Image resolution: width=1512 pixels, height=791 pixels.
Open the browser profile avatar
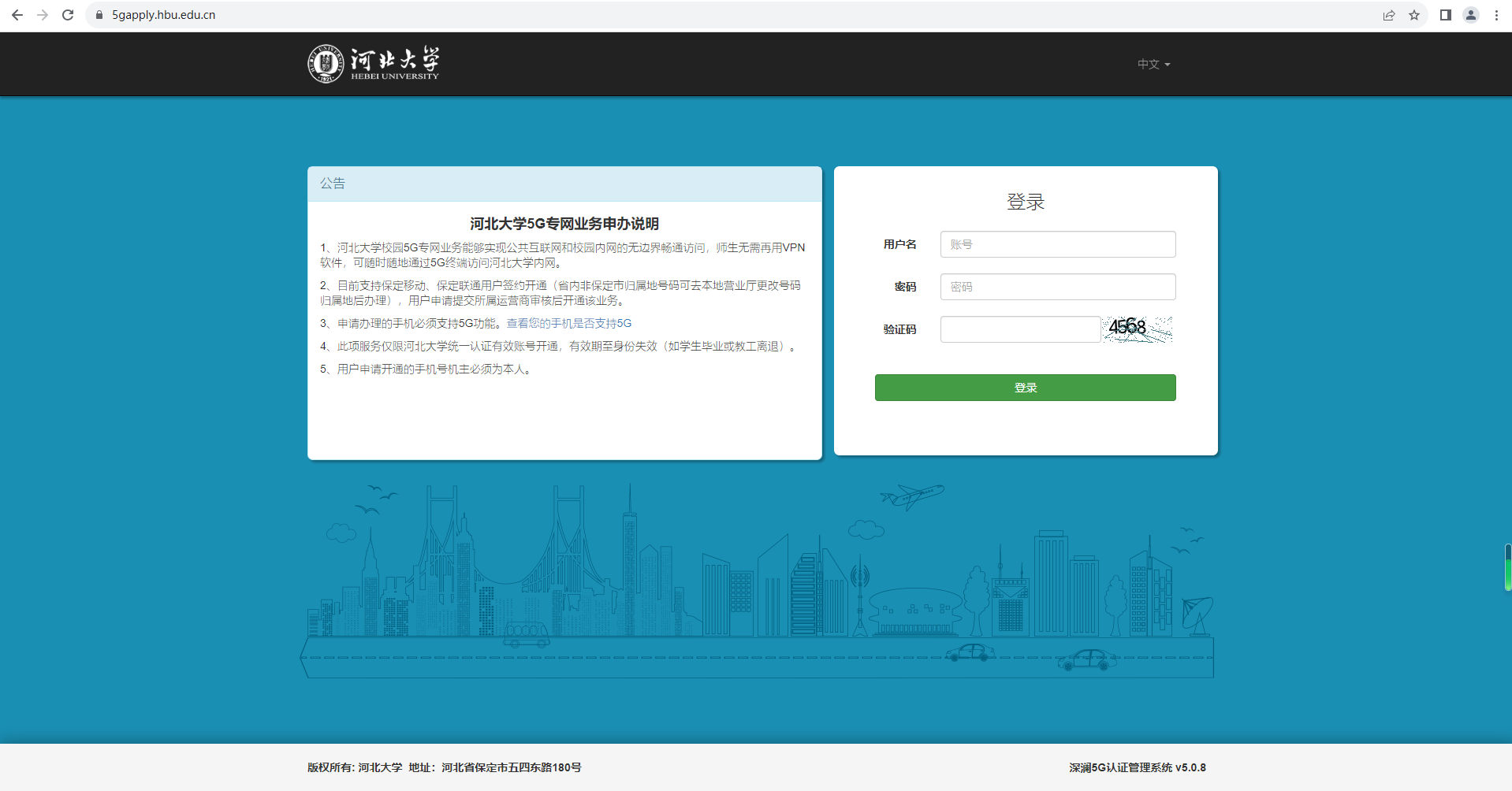click(1471, 15)
